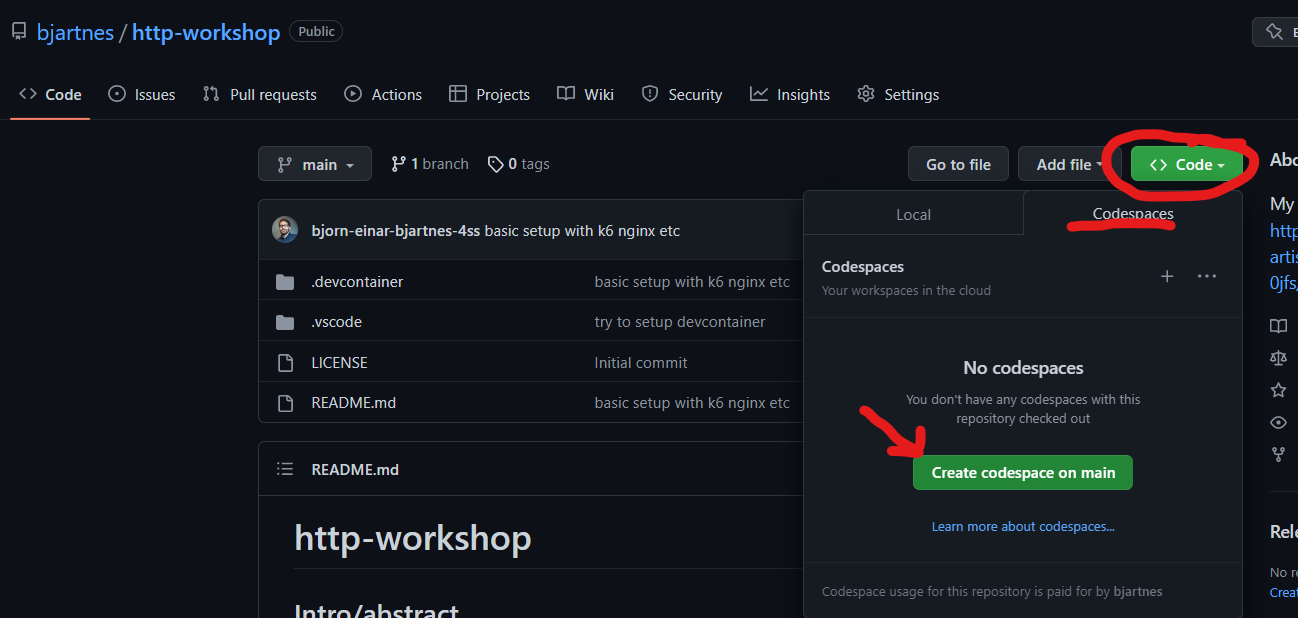The image size is (1298, 618).
Task: Click the Security shield icon
Action: click(650, 94)
